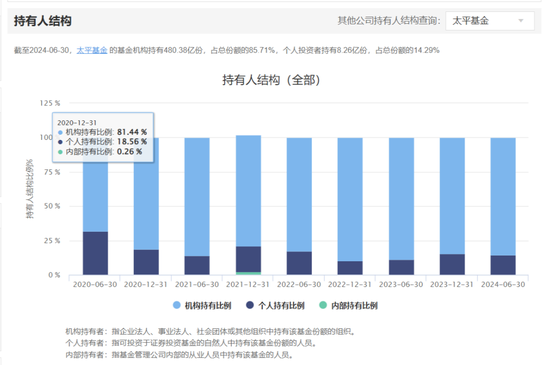
Task: Click the 2020-06-30 axis label
Action: (x=95, y=284)
